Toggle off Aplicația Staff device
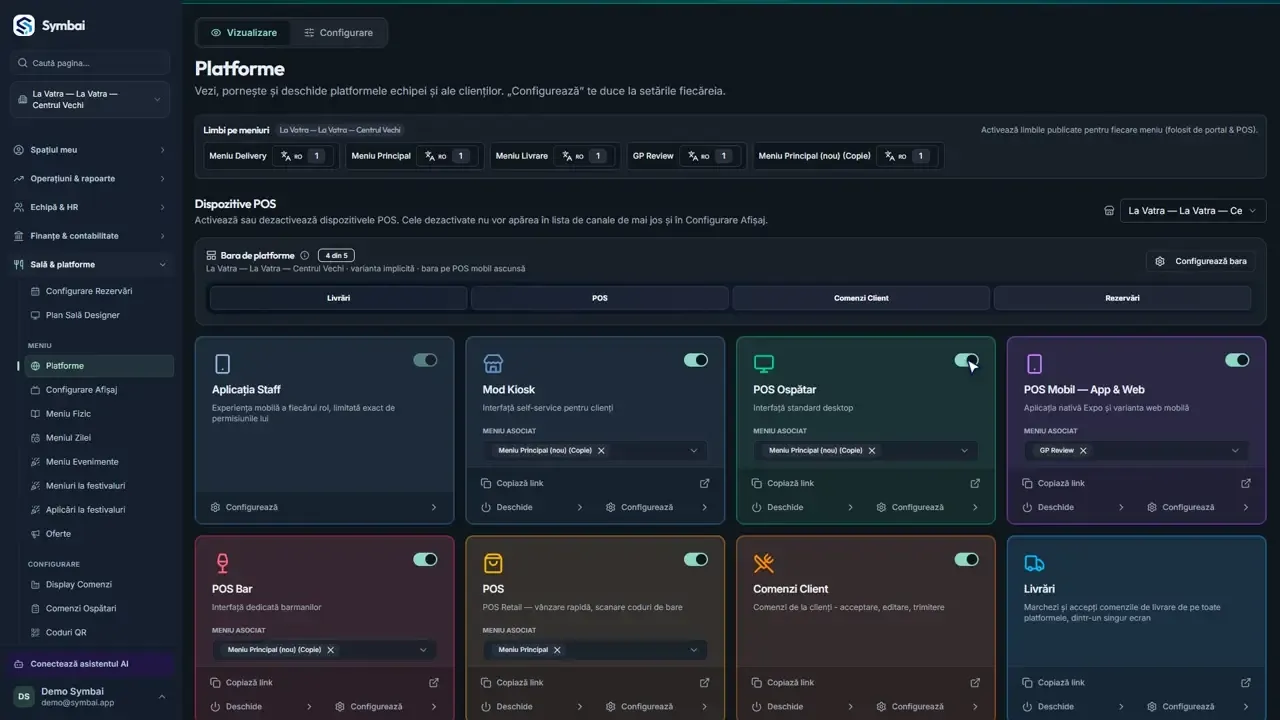The image size is (1280, 720). [425, 360]
